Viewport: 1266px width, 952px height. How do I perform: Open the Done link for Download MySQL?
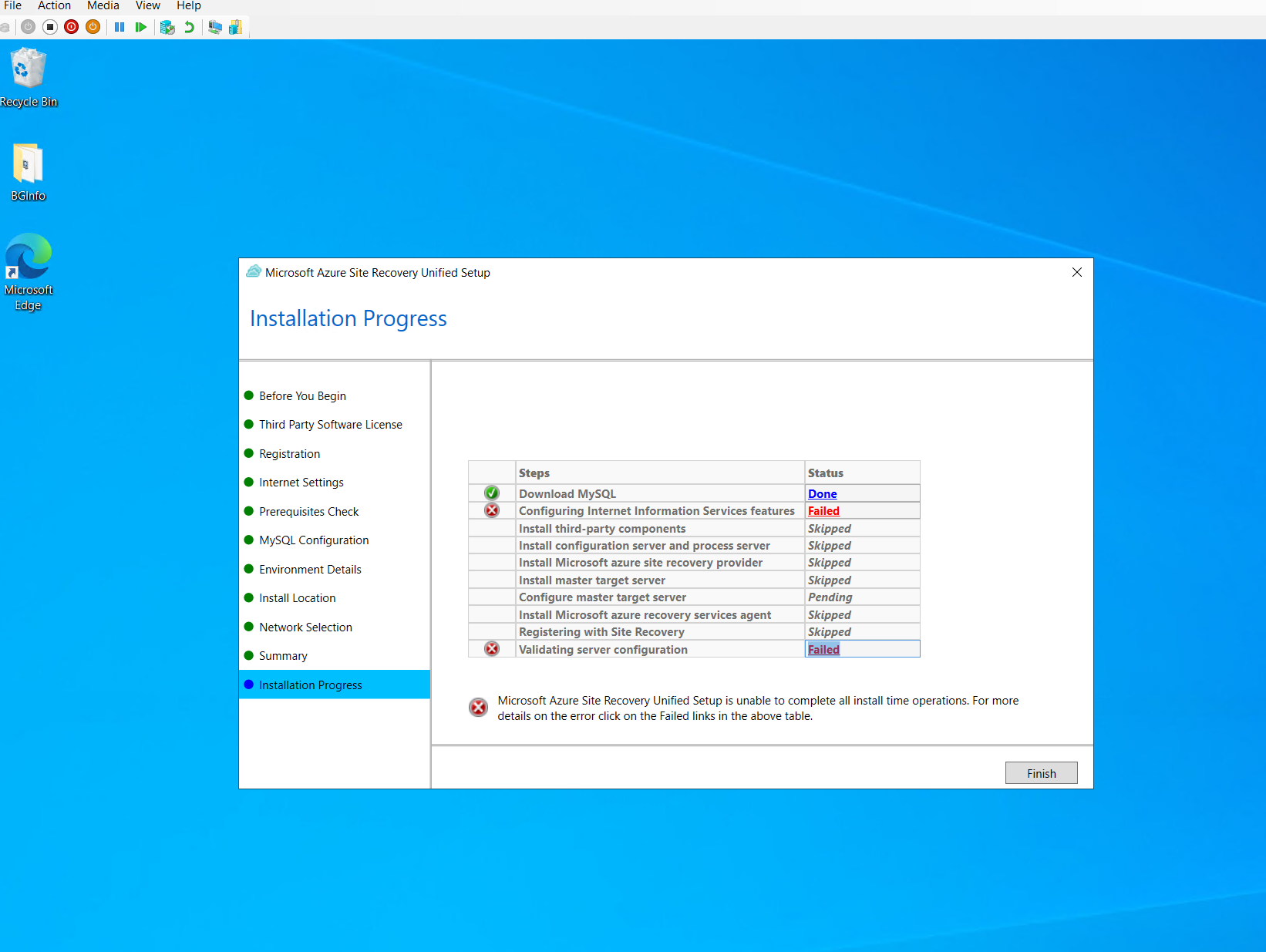(x=822, y=493)
